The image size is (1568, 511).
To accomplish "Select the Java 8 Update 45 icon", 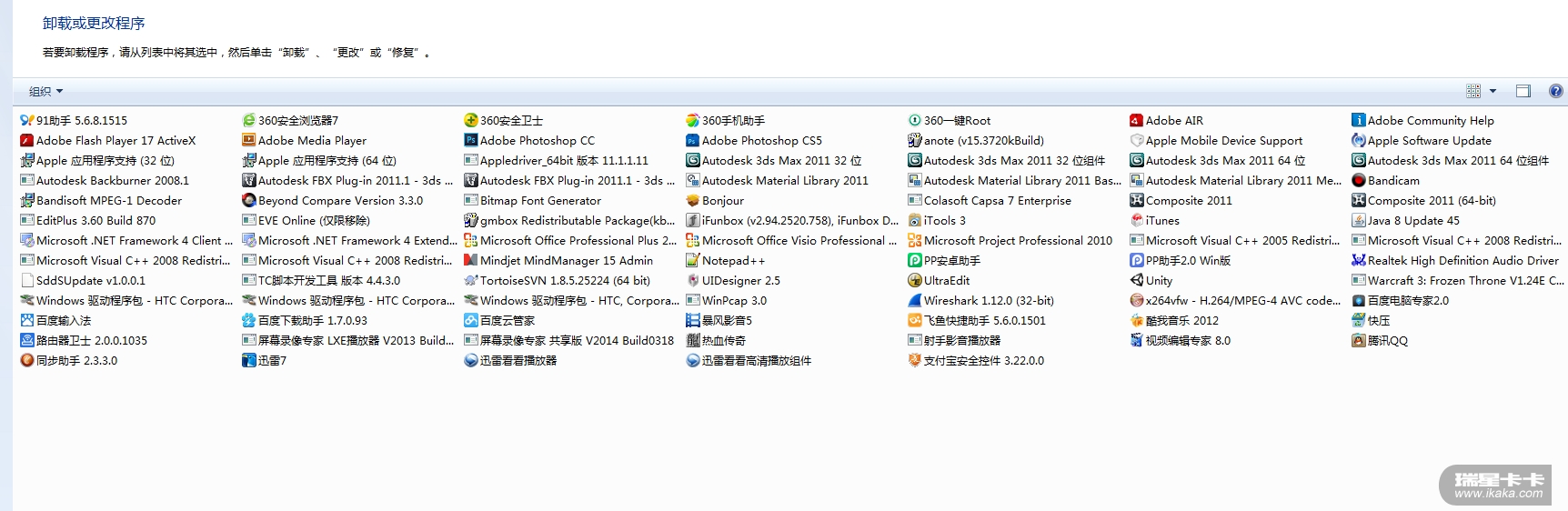I will [x=1359, y=220].
